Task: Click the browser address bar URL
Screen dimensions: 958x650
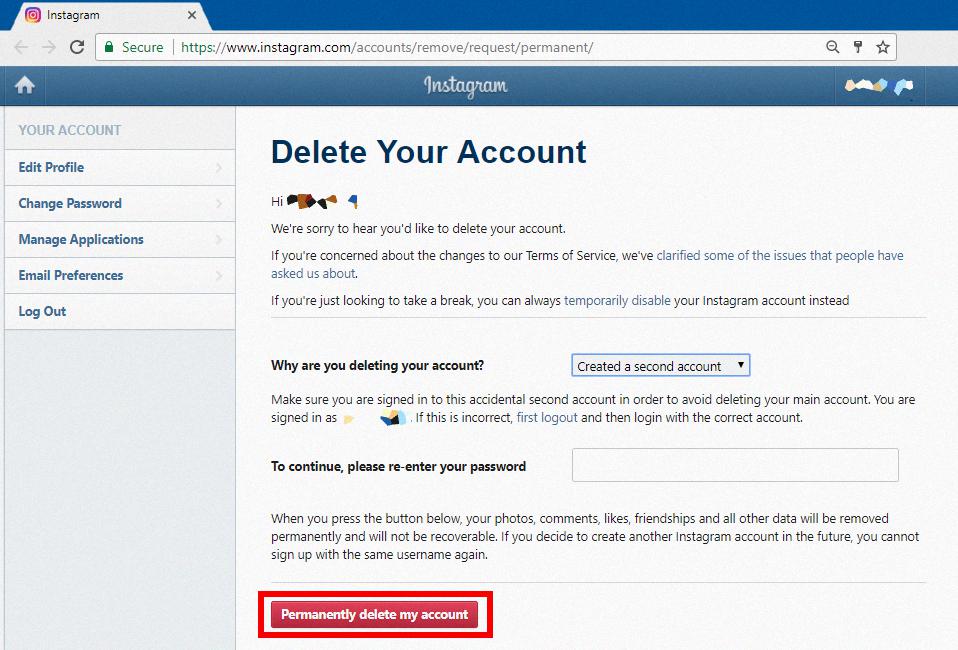Action: 387,47
